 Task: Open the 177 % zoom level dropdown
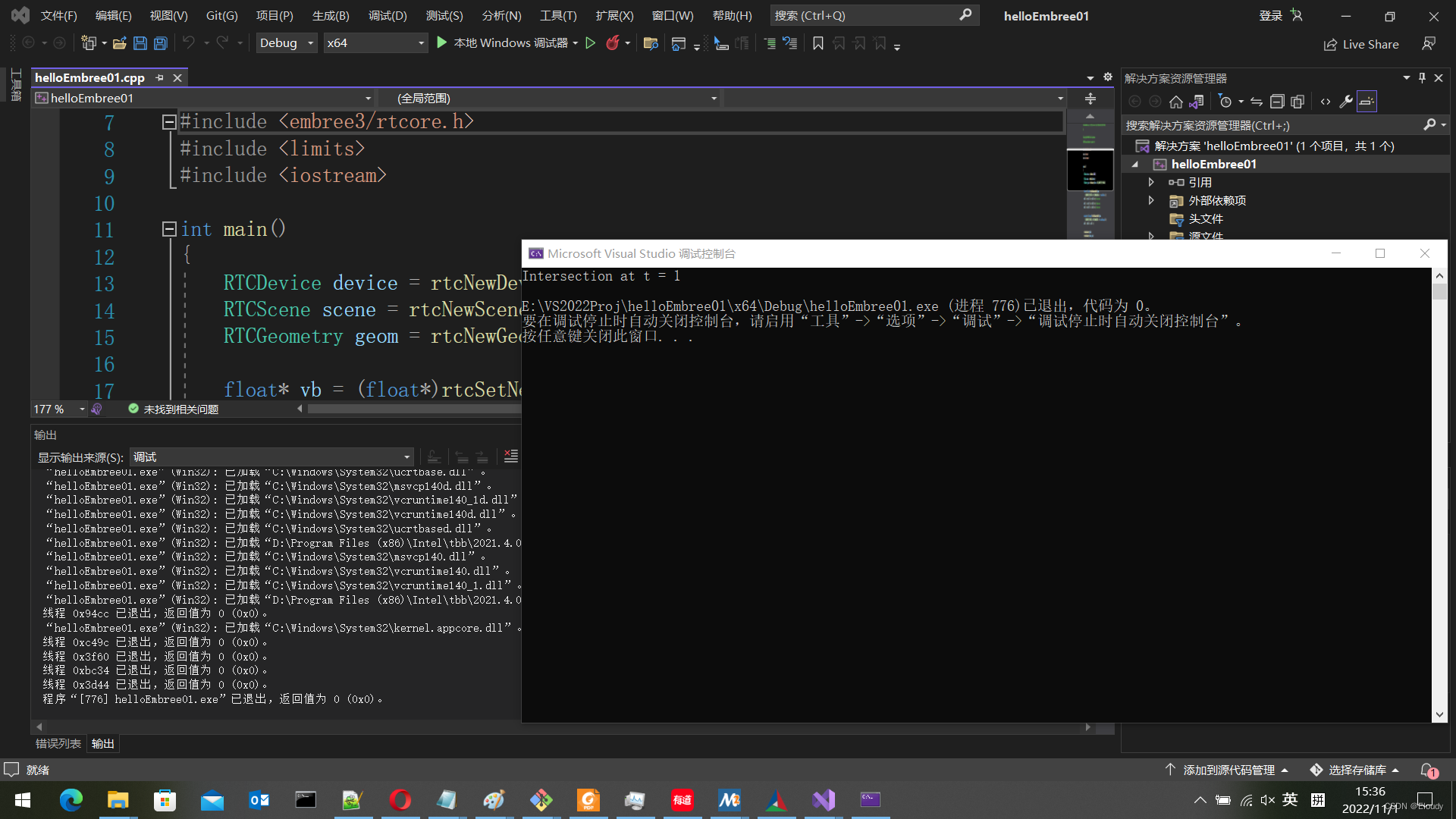(82, 409)
